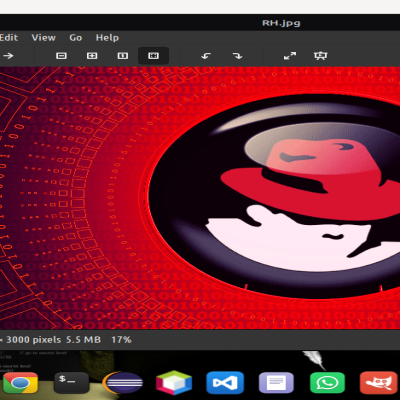Click the 5.5 MB file size

click(x=83, y=340)
